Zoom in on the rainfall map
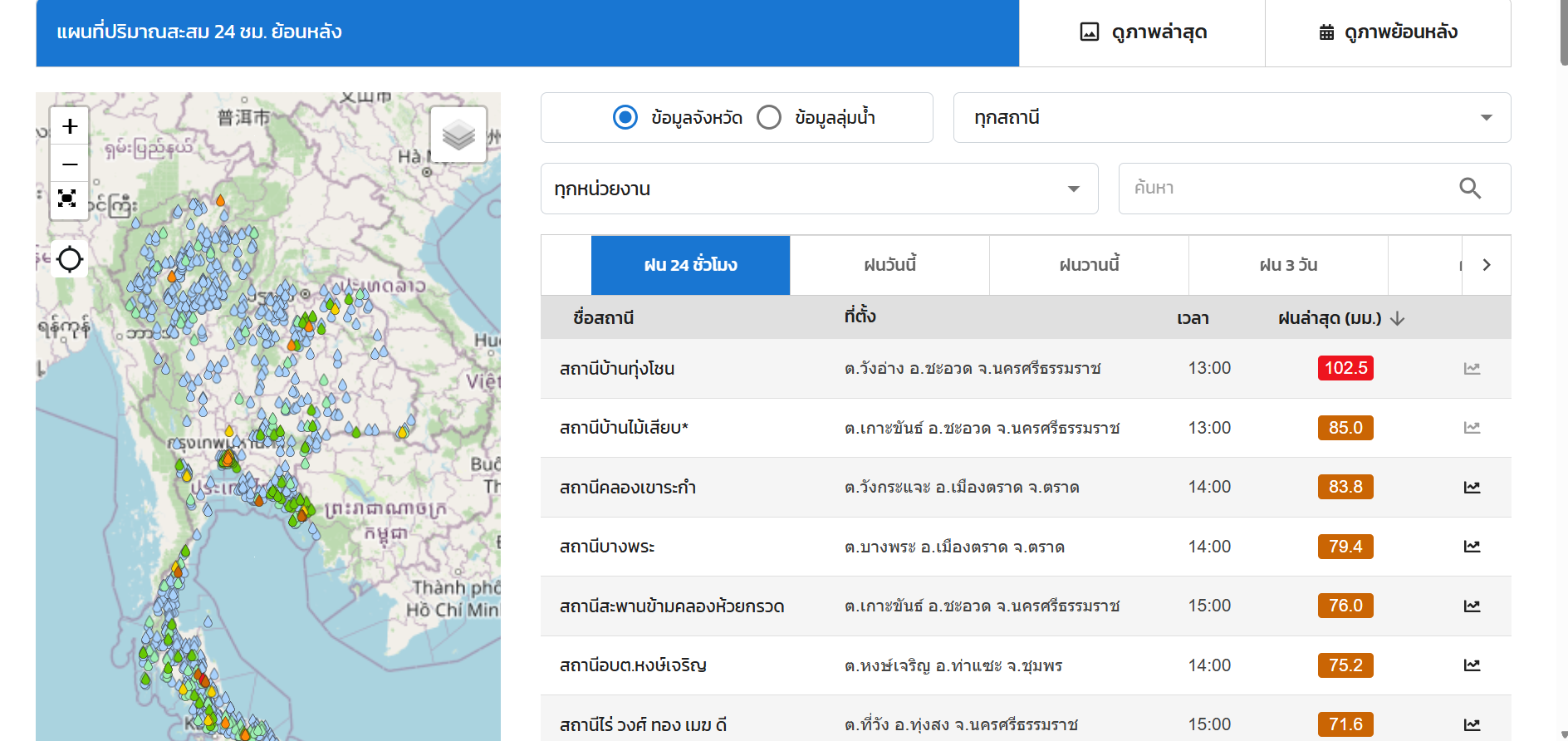This screenshot has width=1568, height=741. point(70,127)
